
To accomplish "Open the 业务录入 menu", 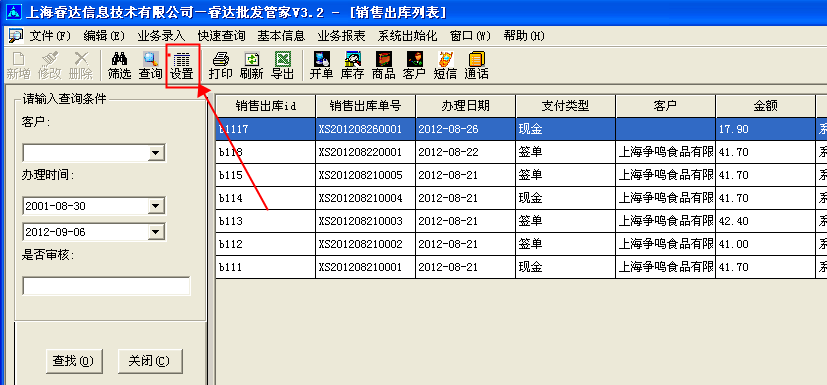I will click(x=161, y=36).
